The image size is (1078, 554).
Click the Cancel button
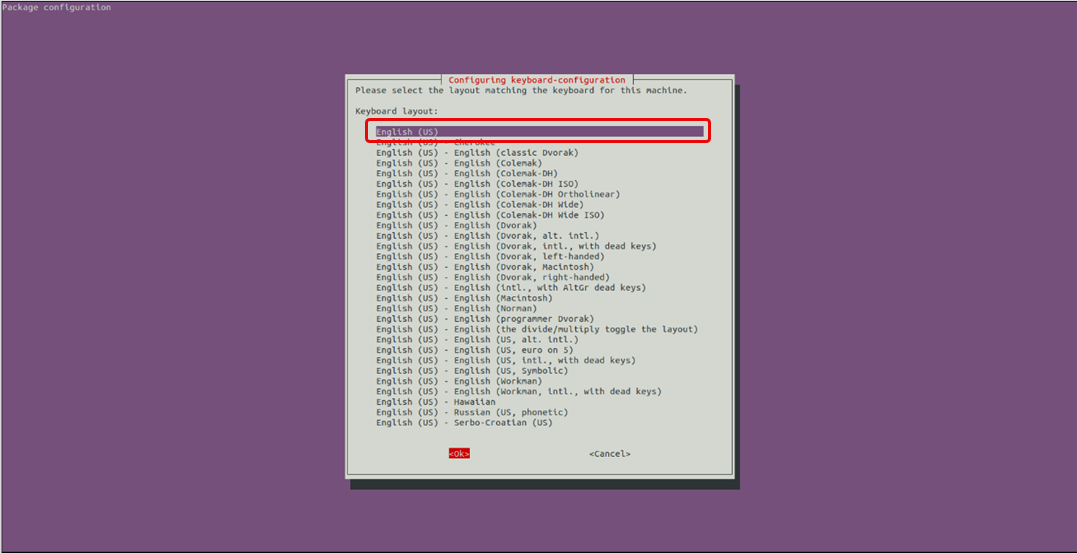click(609, 454)
